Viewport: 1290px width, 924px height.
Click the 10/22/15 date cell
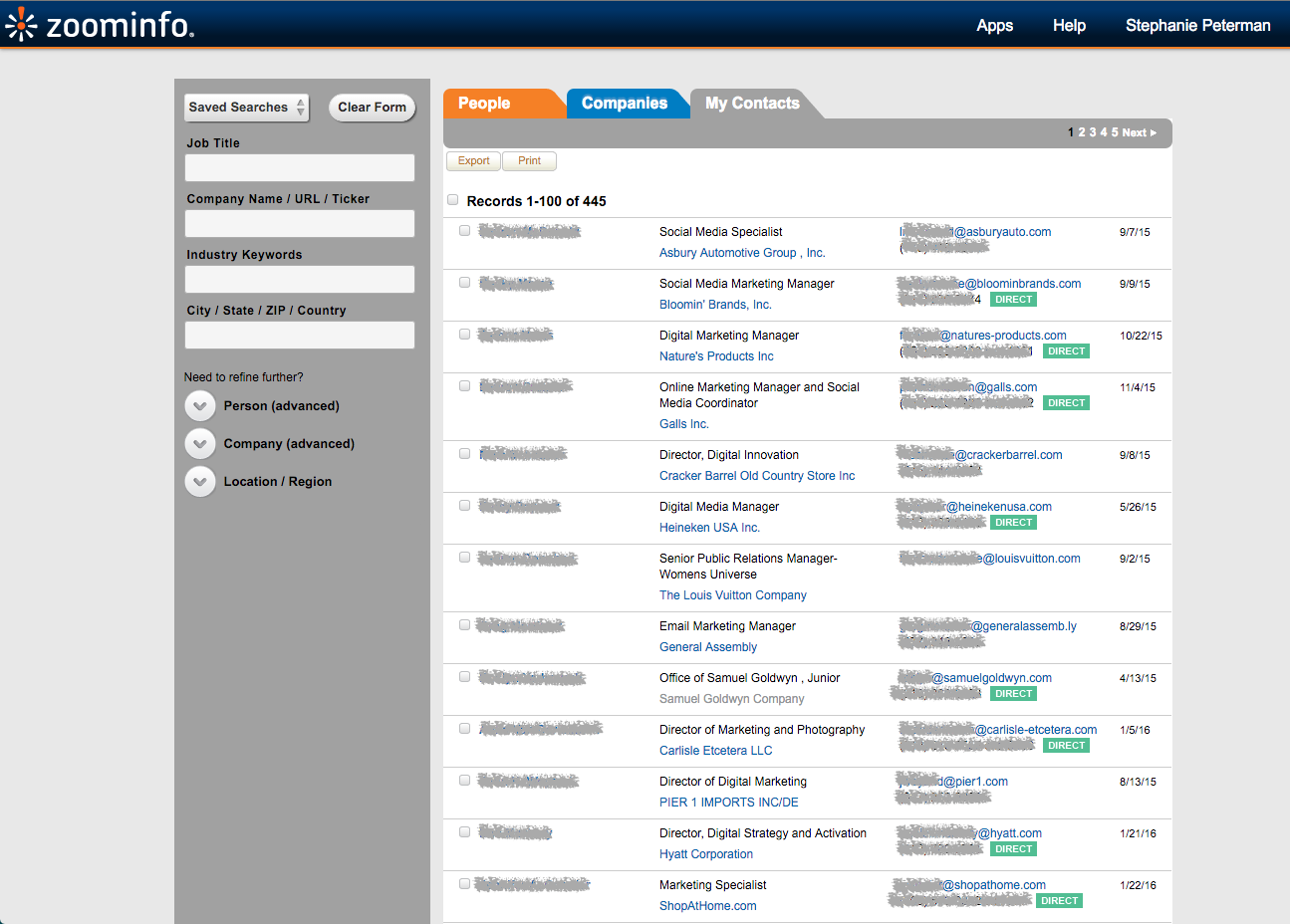pyautogui.click(x=1141, y=336)
